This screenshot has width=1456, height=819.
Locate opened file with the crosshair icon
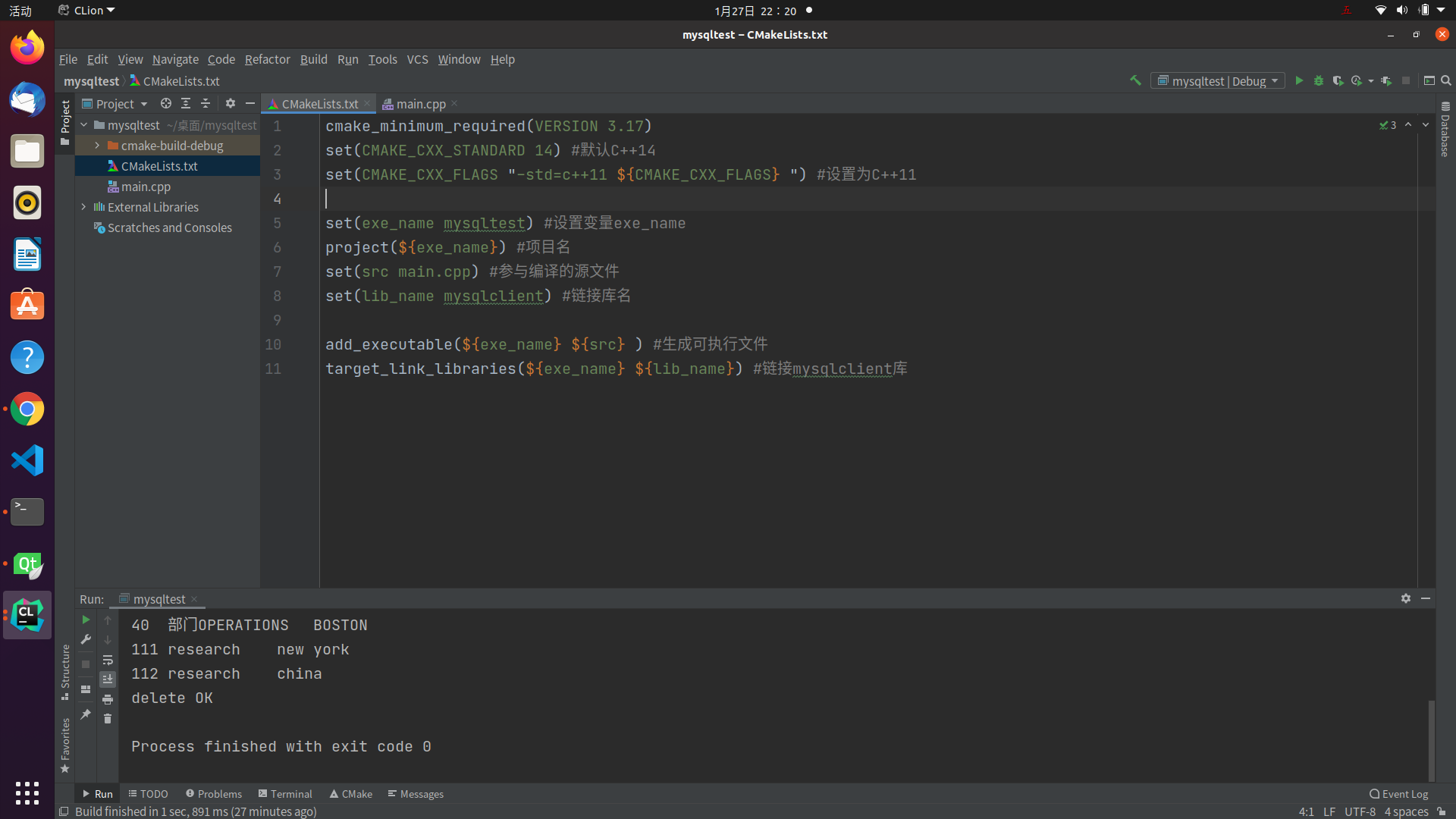[x=166, y=103]
